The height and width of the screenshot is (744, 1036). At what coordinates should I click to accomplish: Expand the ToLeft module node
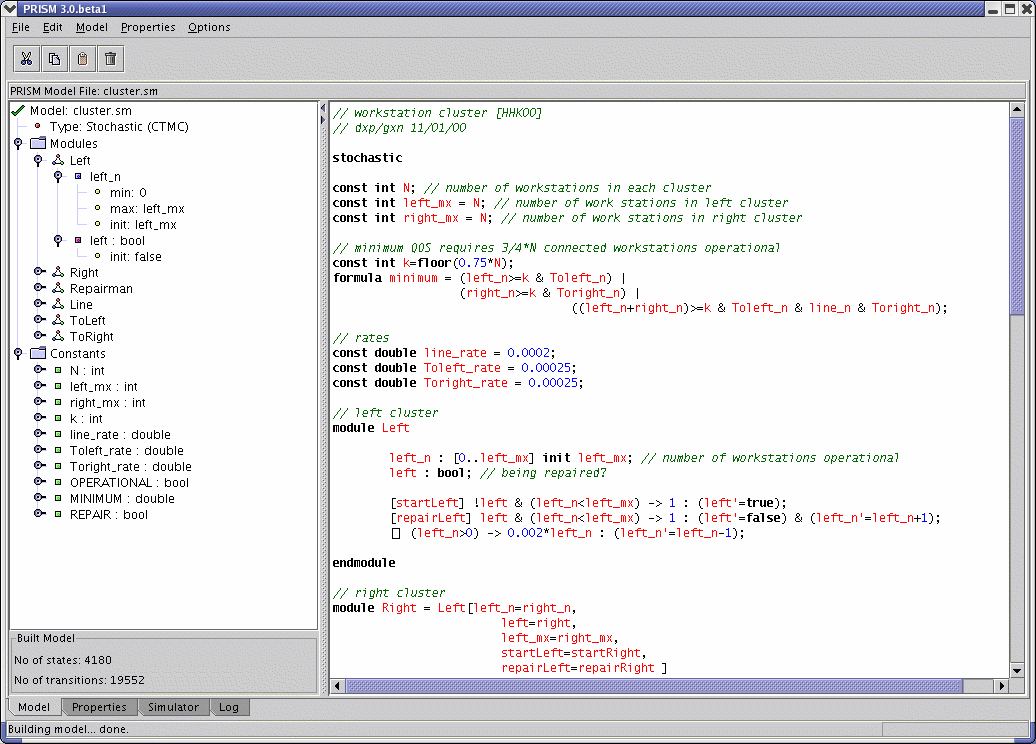point(39,320)
